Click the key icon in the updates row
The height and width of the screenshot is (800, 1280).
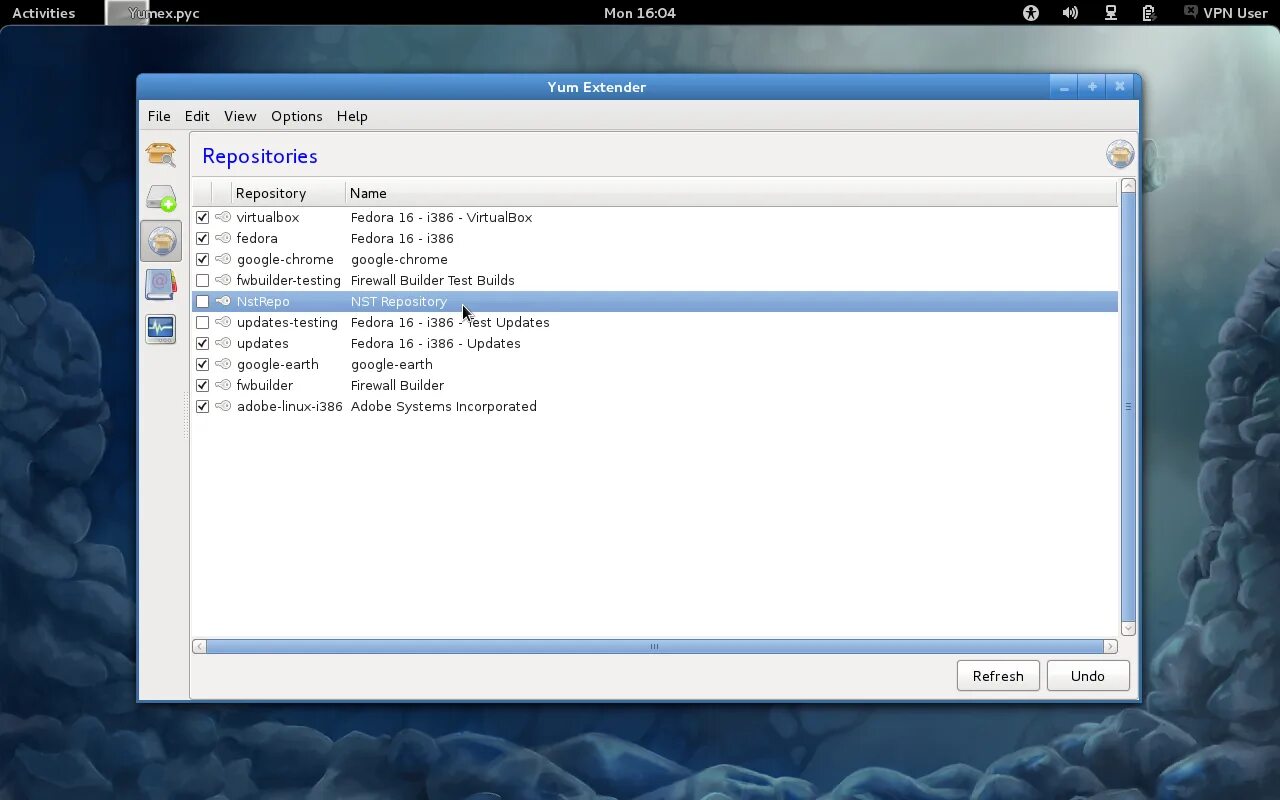pos(223,343)
